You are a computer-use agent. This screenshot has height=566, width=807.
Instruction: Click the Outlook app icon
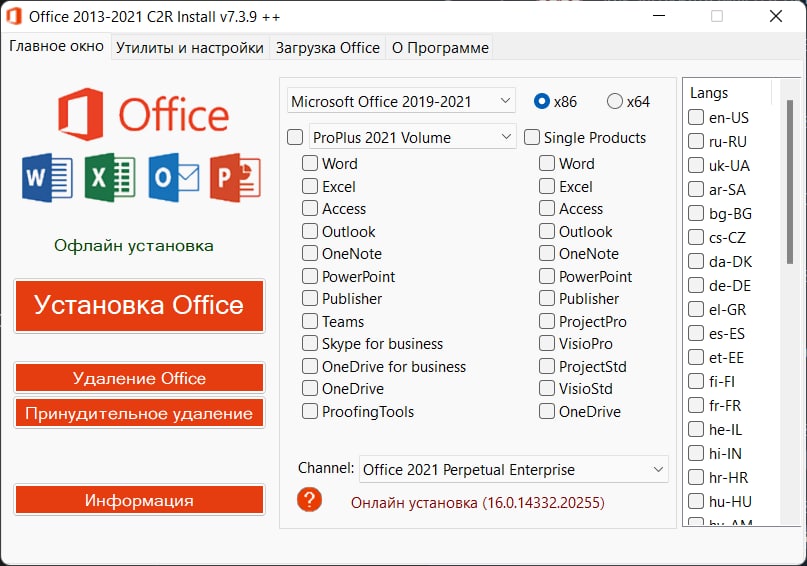tap(172, 178)
